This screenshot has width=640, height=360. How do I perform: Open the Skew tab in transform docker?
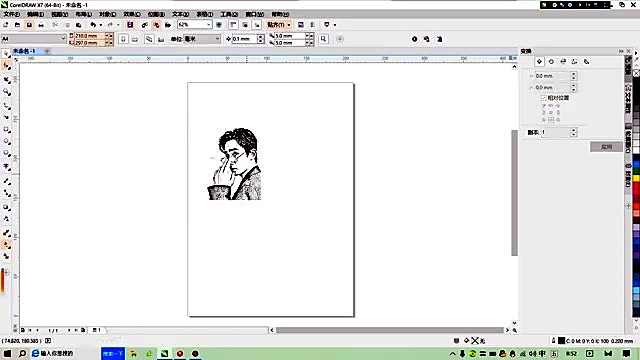tap(587, 62)
